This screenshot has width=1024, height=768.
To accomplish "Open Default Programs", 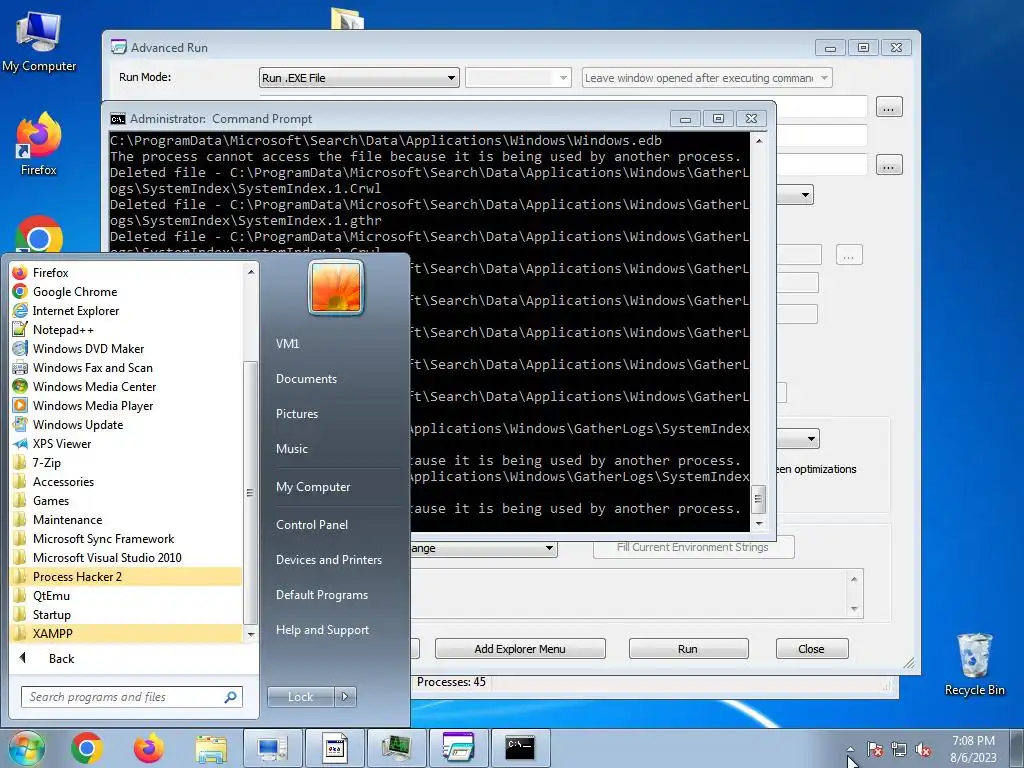I will (321, 595).
